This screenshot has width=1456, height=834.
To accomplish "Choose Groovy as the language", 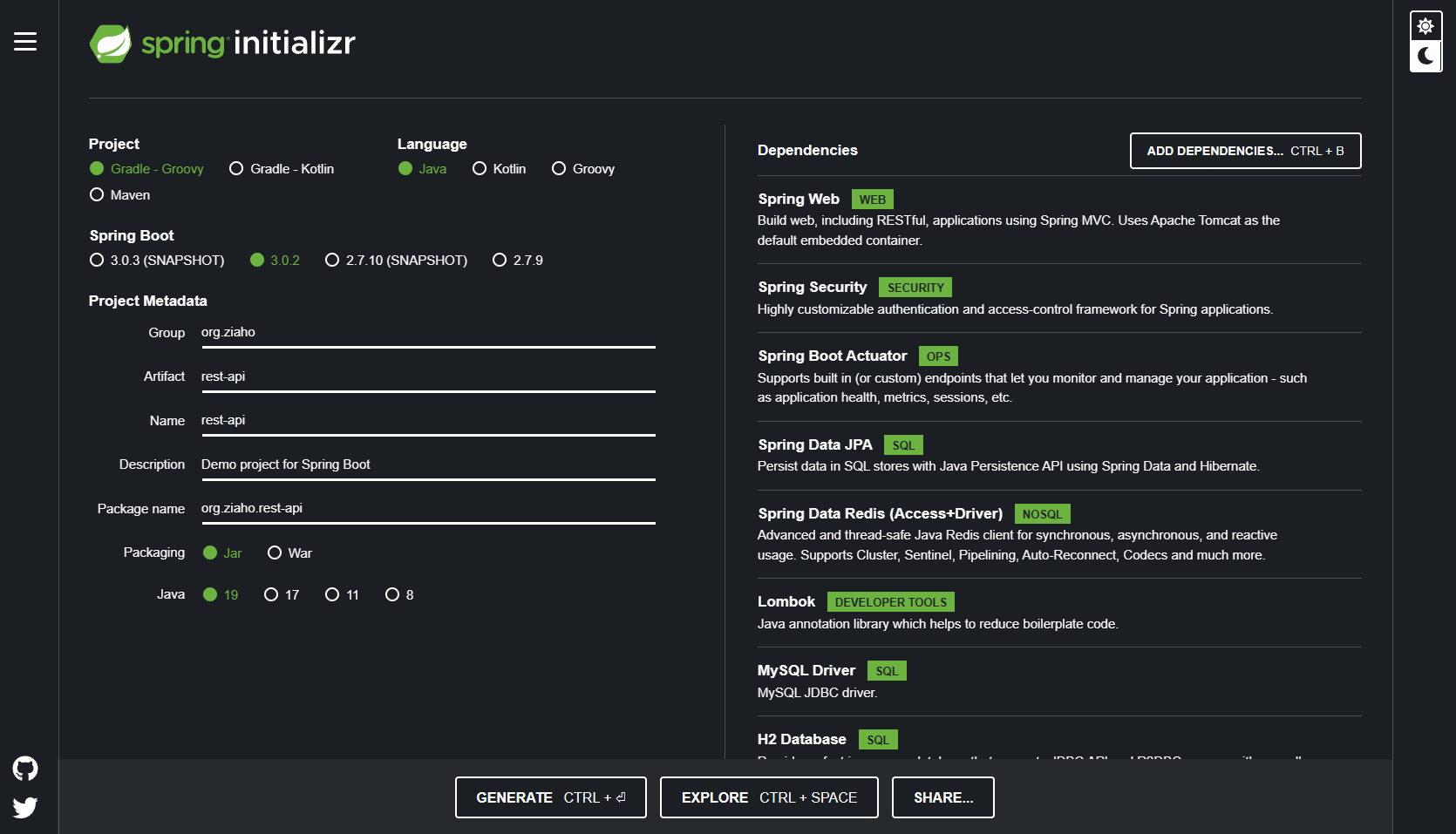I will pos(583,169).
